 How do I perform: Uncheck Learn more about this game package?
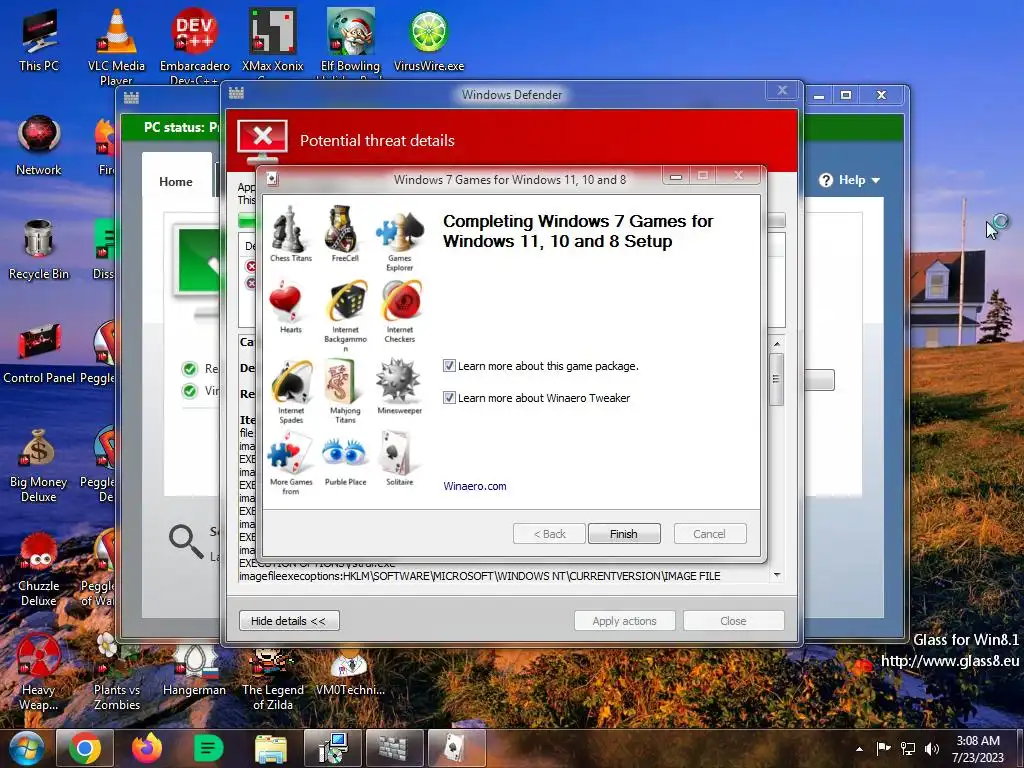pyautogui.click(x=449, y=366)
